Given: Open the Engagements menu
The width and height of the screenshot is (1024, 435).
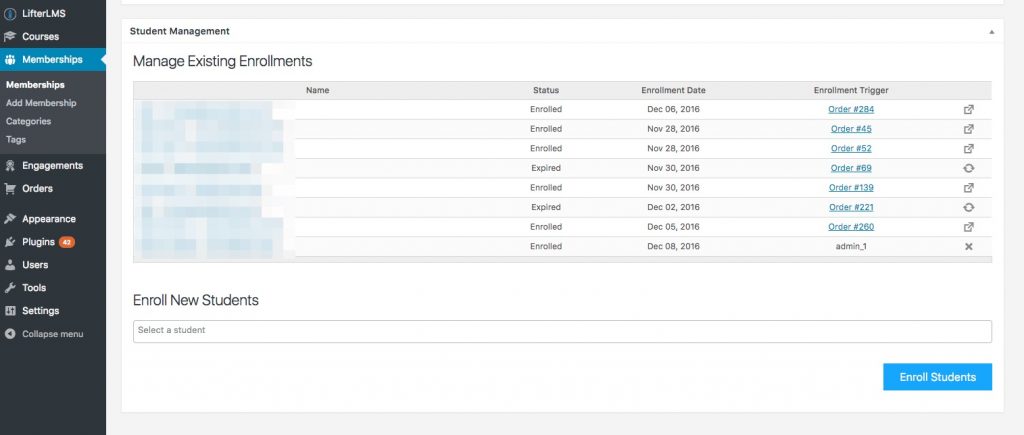Looking at the screenshot, I should (x=53, y=166).
